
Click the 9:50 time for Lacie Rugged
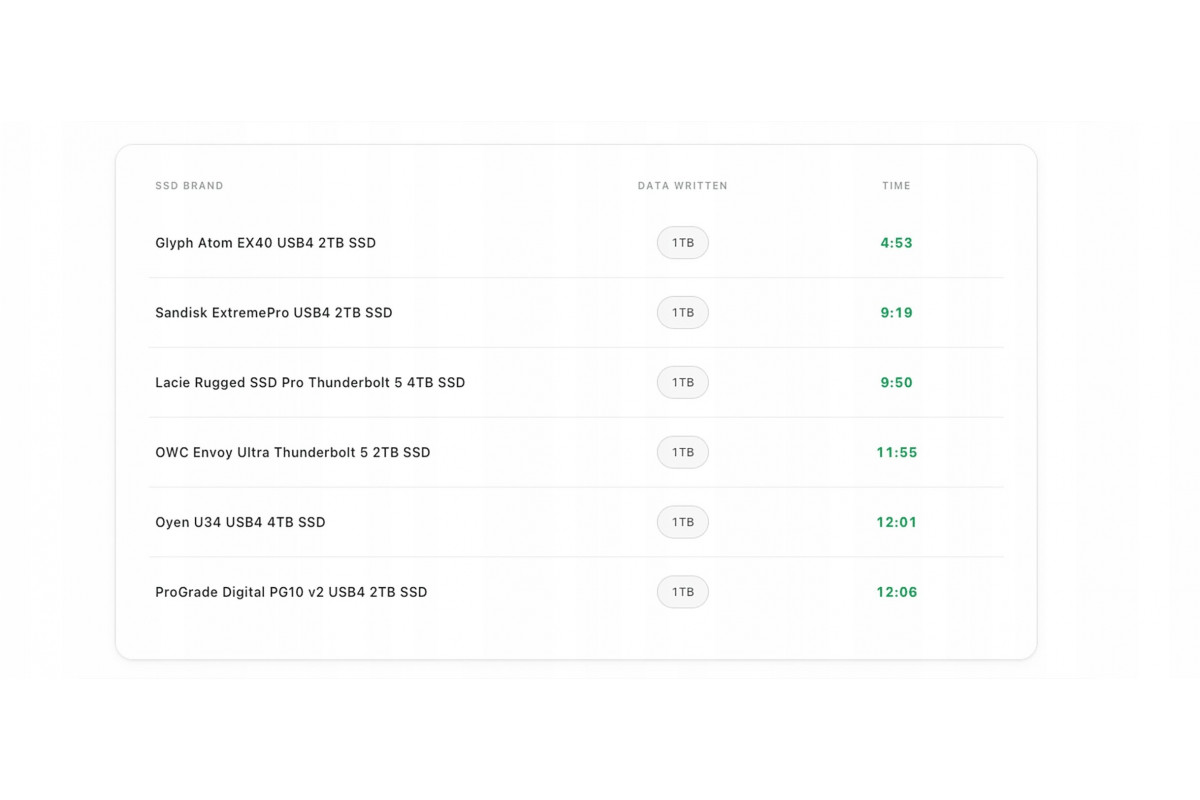[x=896, y=383]
